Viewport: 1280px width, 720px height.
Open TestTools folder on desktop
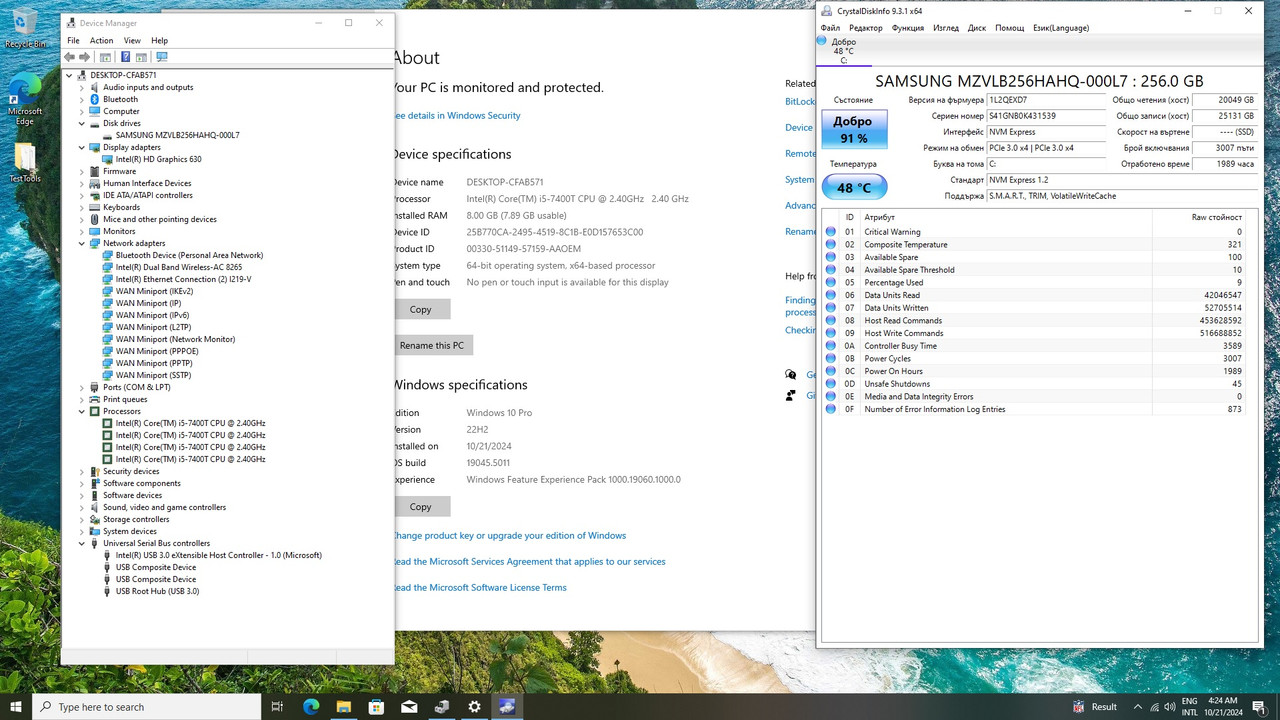click(x=25, y=164)
